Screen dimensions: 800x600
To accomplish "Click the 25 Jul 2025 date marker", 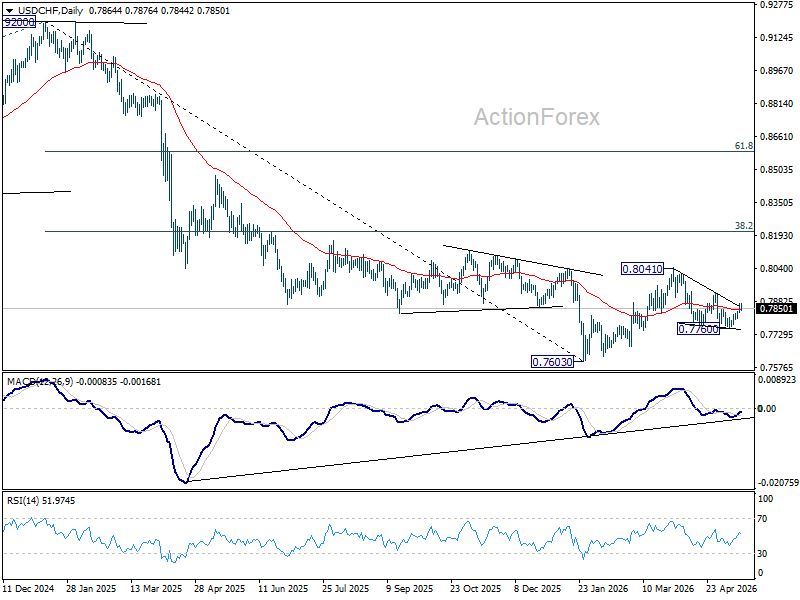I will (x=346, y=589).
